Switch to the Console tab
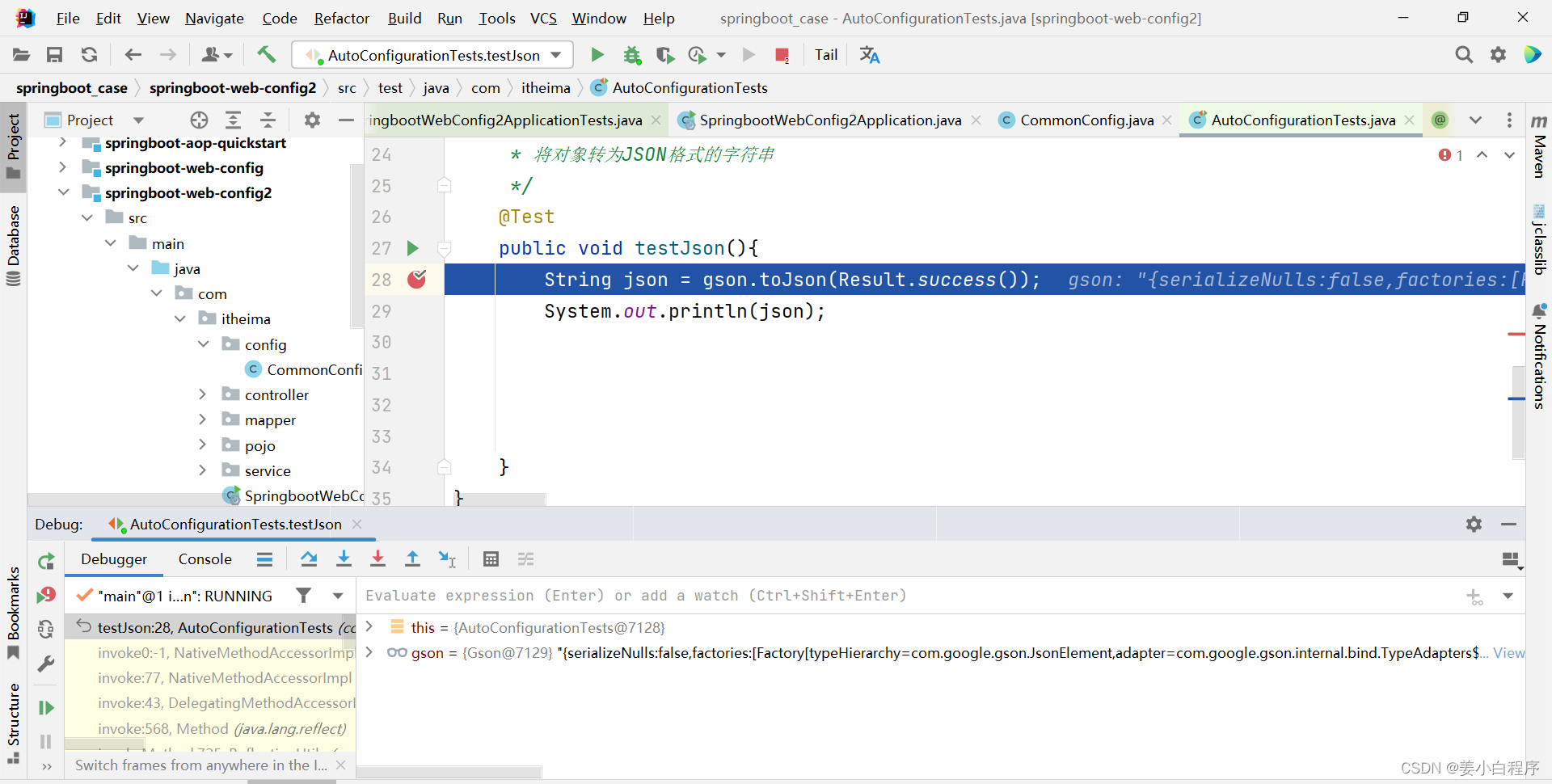1552x784 pixels. [205, 558]
